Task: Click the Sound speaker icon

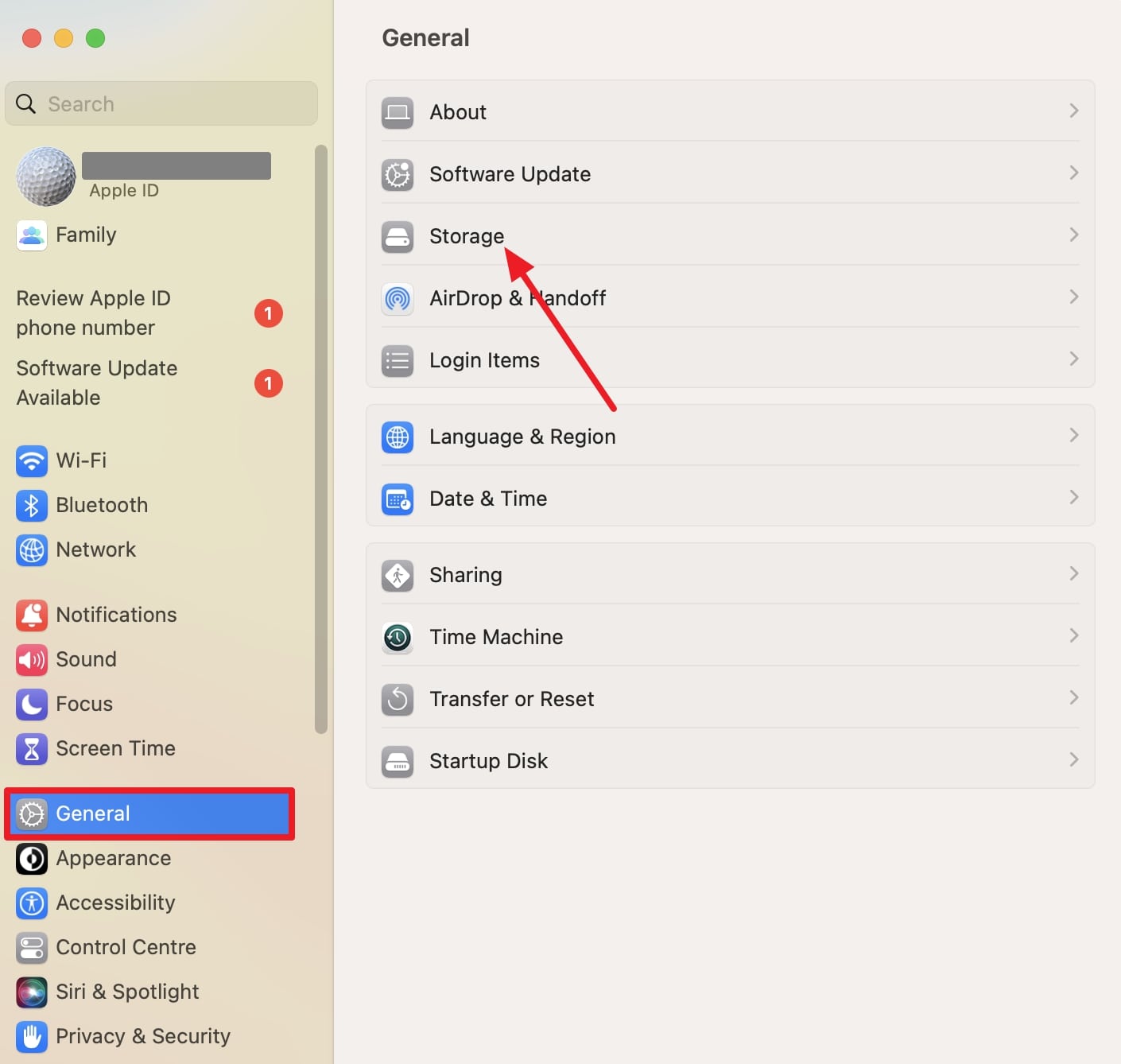Action: point(32,659)
